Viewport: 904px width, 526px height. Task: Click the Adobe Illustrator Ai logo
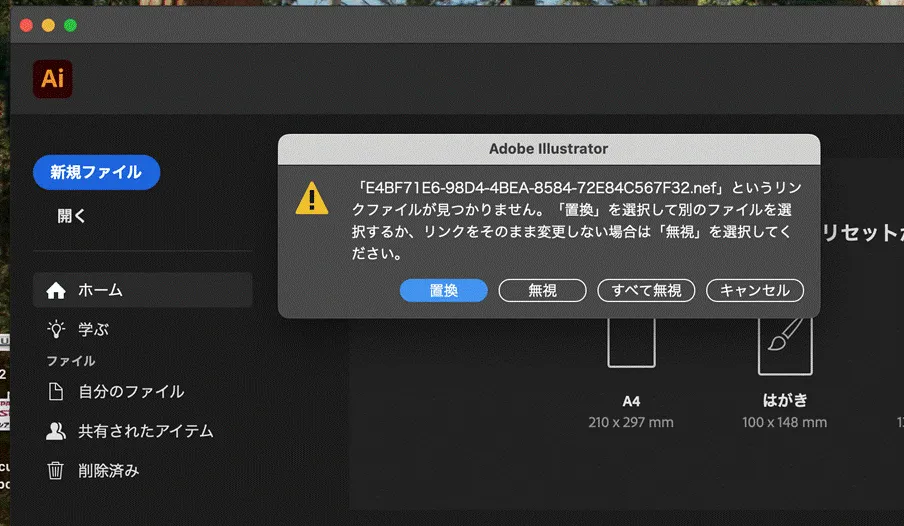[x=52, y=79]
